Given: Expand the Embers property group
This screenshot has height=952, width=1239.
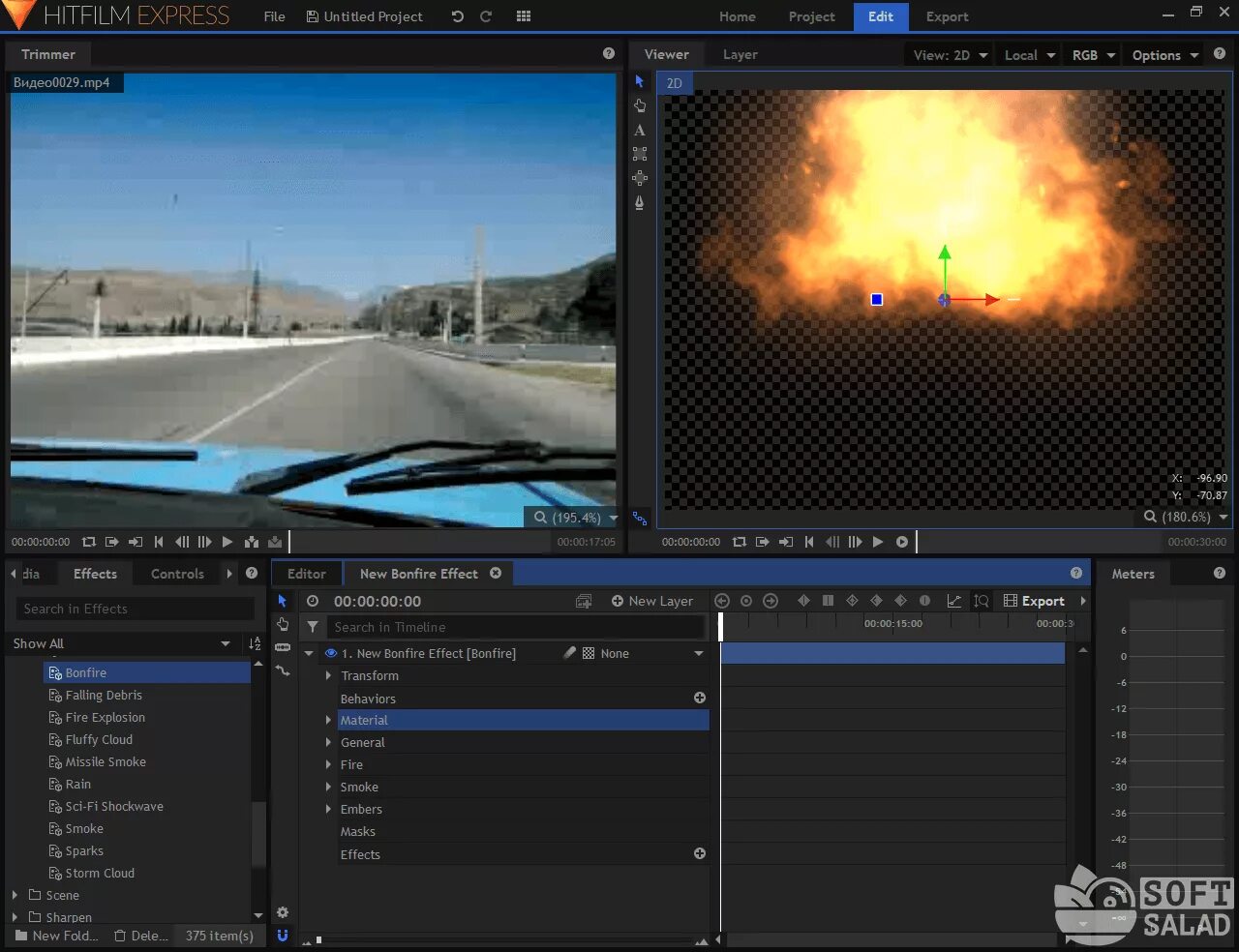Looking at the screenshot, I should 328,809.
